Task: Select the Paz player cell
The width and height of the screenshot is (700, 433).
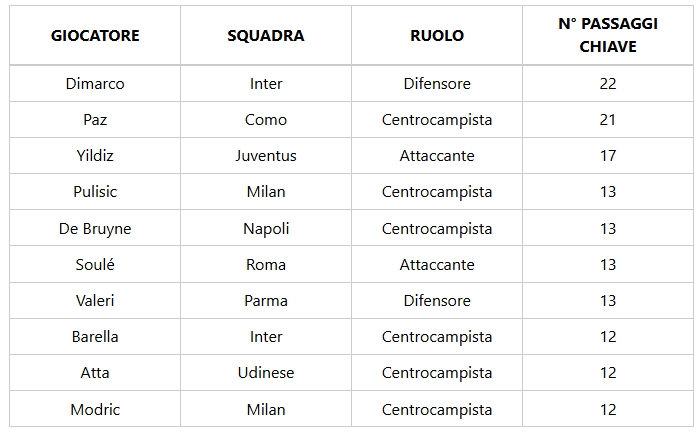Action: tap(95, 120)
